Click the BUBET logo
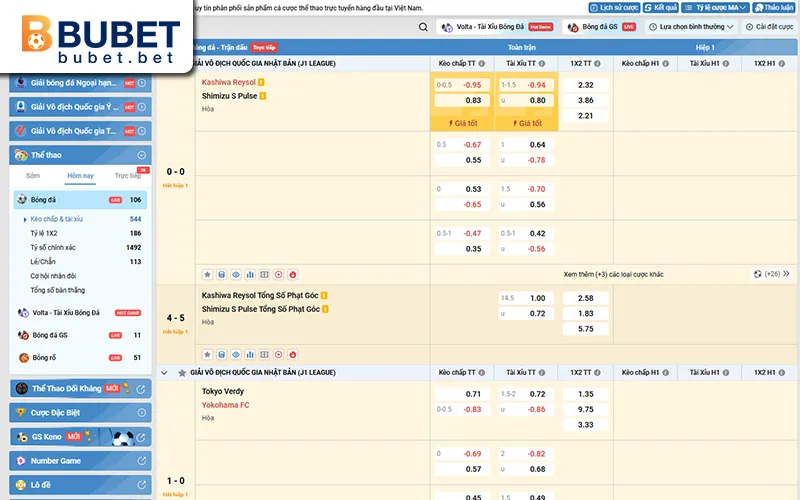 pos(101,38)
